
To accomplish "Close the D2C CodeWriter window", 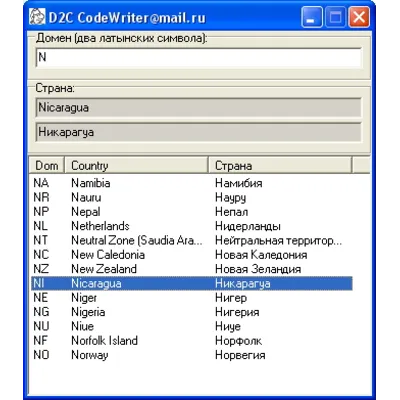I will 359,17.
